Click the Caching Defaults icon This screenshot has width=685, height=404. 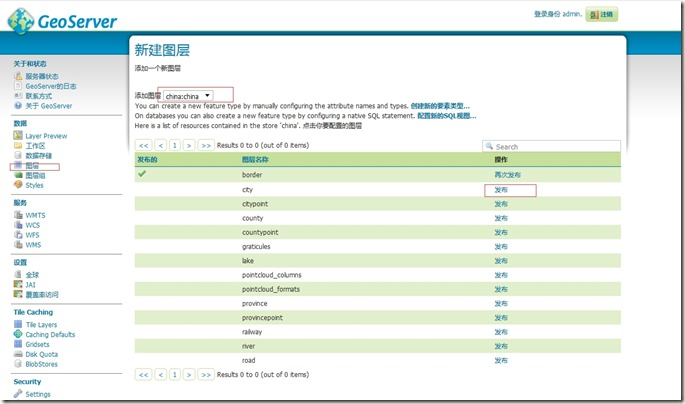18,334
